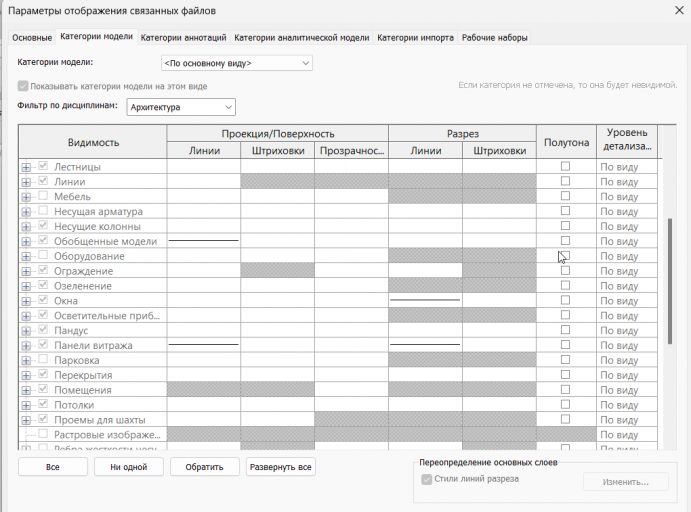Viewport: 691px width, 512px height.
Task: Click the Видимость column header
Action: [x=93, y=142]
